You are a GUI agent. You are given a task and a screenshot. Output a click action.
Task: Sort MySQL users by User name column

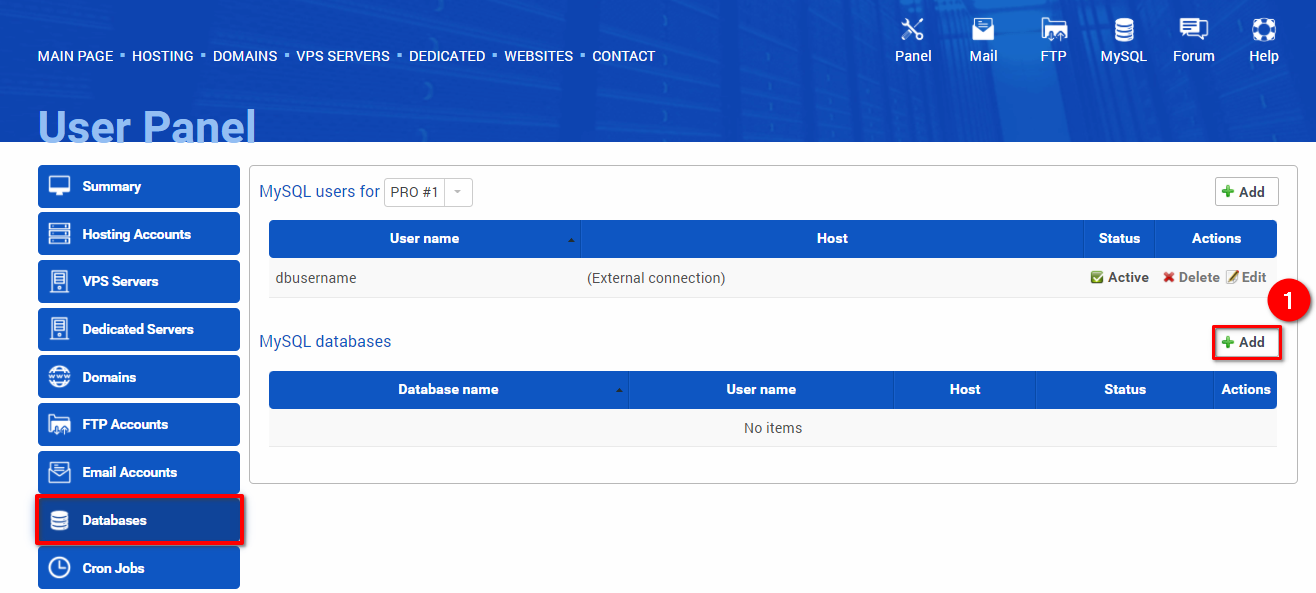pyautogui.click(x=425, y=238)
